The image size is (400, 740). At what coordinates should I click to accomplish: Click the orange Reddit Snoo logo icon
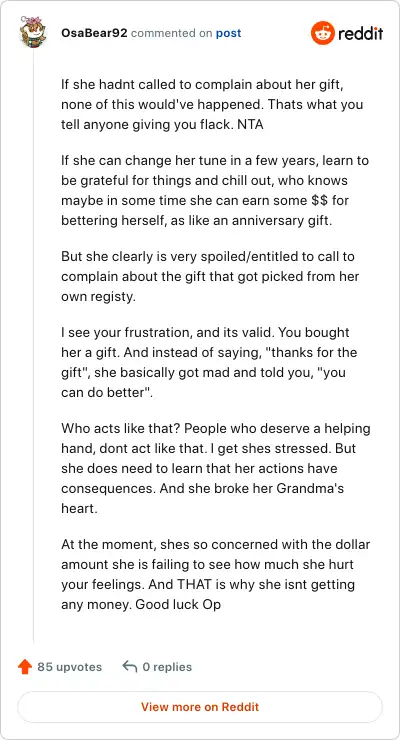pyautogui.click(x=322, y=33)
